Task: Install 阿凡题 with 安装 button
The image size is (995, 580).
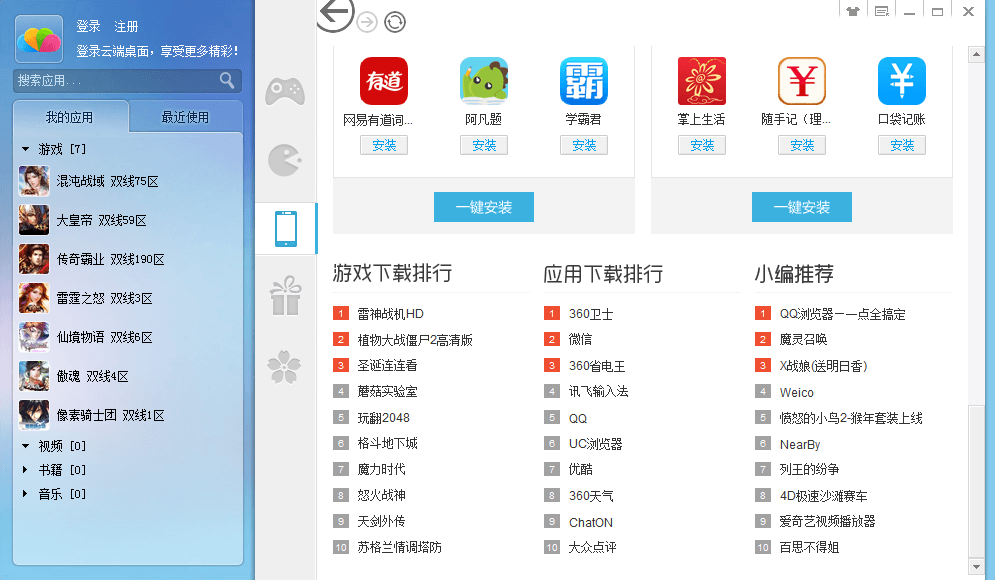Action: point(484,145)
